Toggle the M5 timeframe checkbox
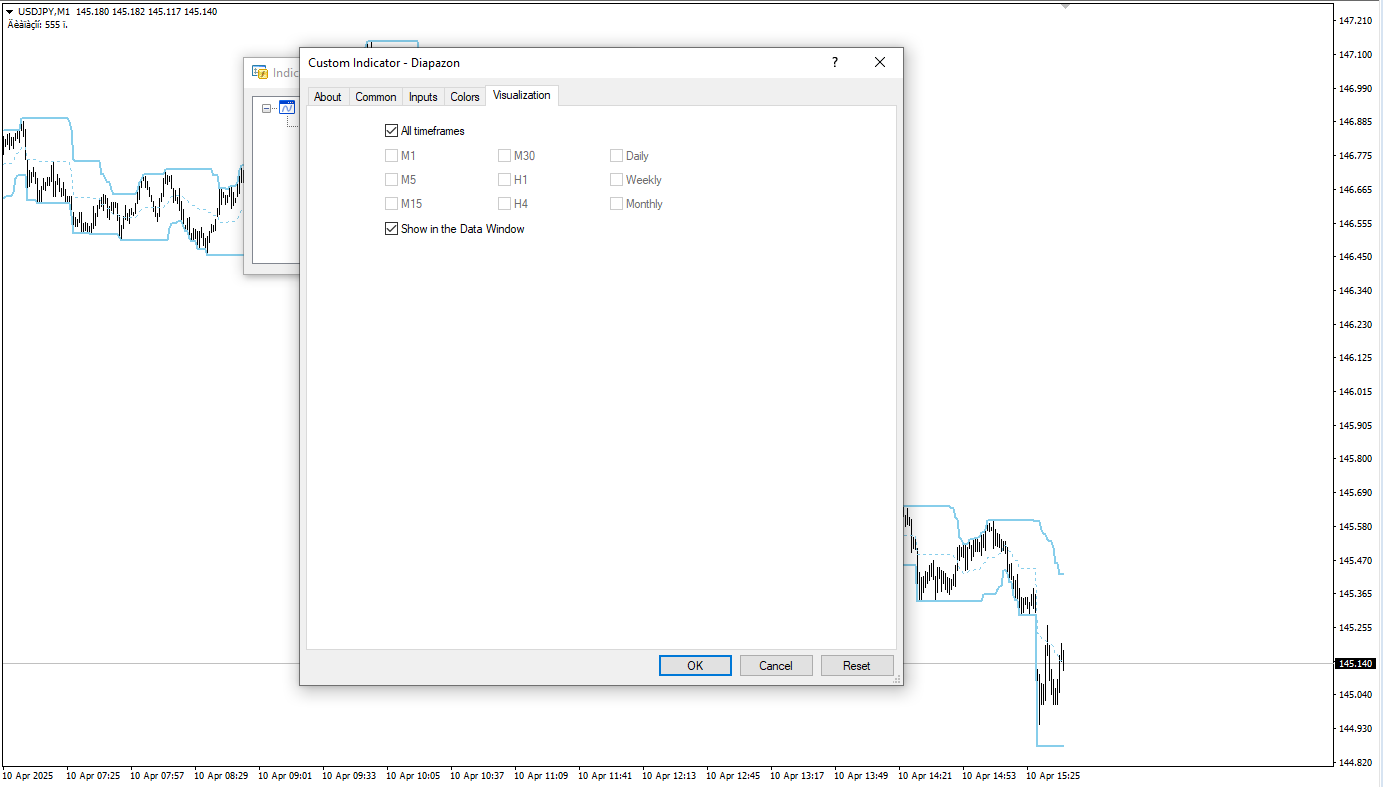The image size is (1383, 787). [x=391, y=180]
